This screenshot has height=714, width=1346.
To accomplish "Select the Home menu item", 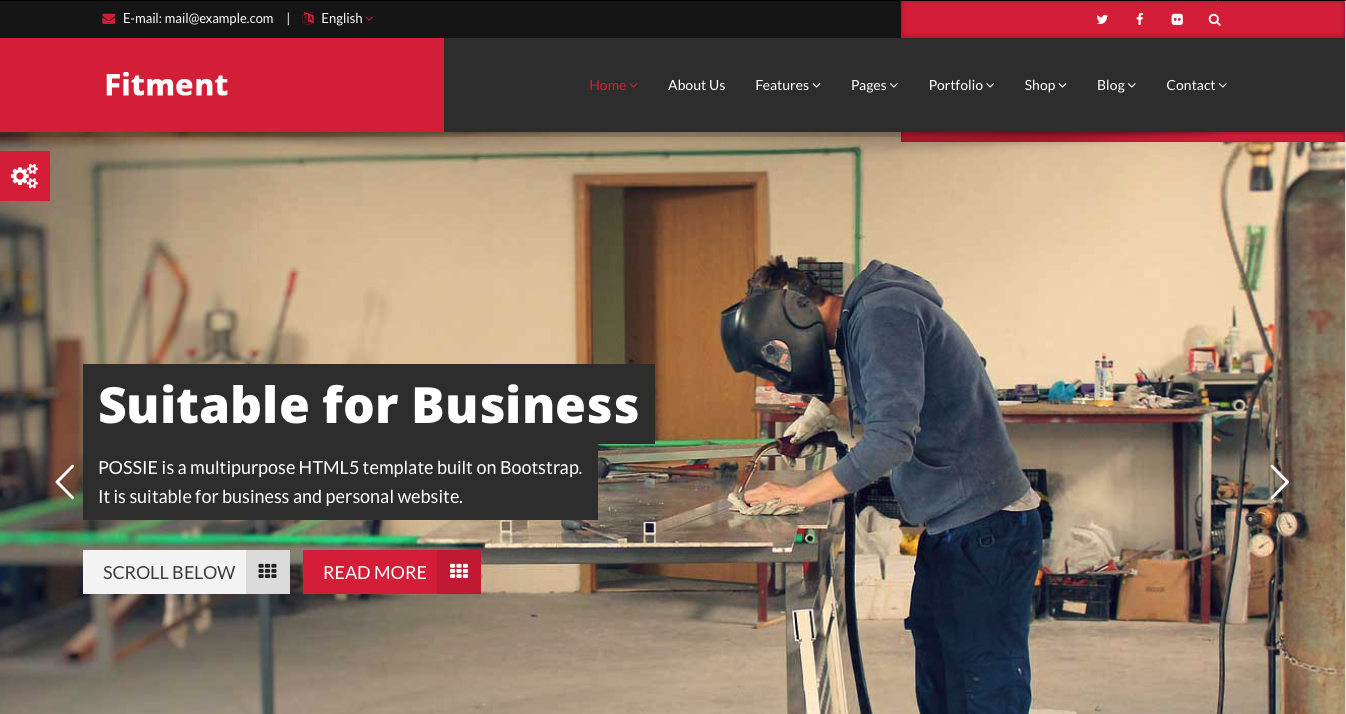I will click(613, 85).
